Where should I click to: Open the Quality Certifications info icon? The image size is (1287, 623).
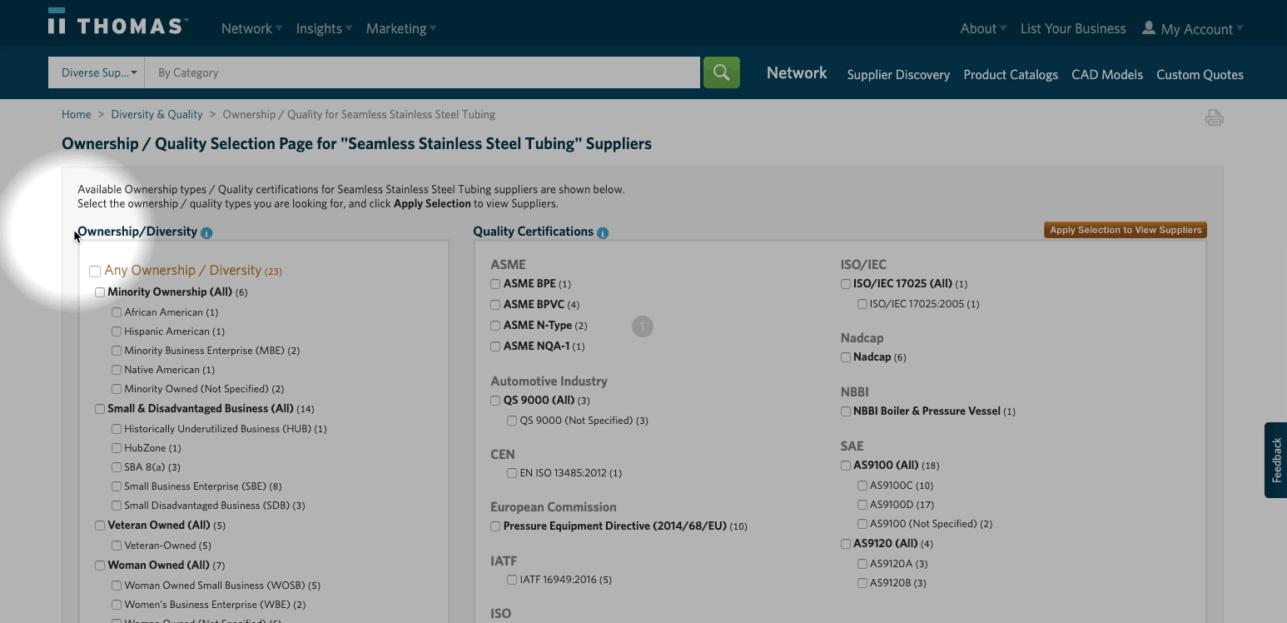pyautogui.click(x=603, y=233)
